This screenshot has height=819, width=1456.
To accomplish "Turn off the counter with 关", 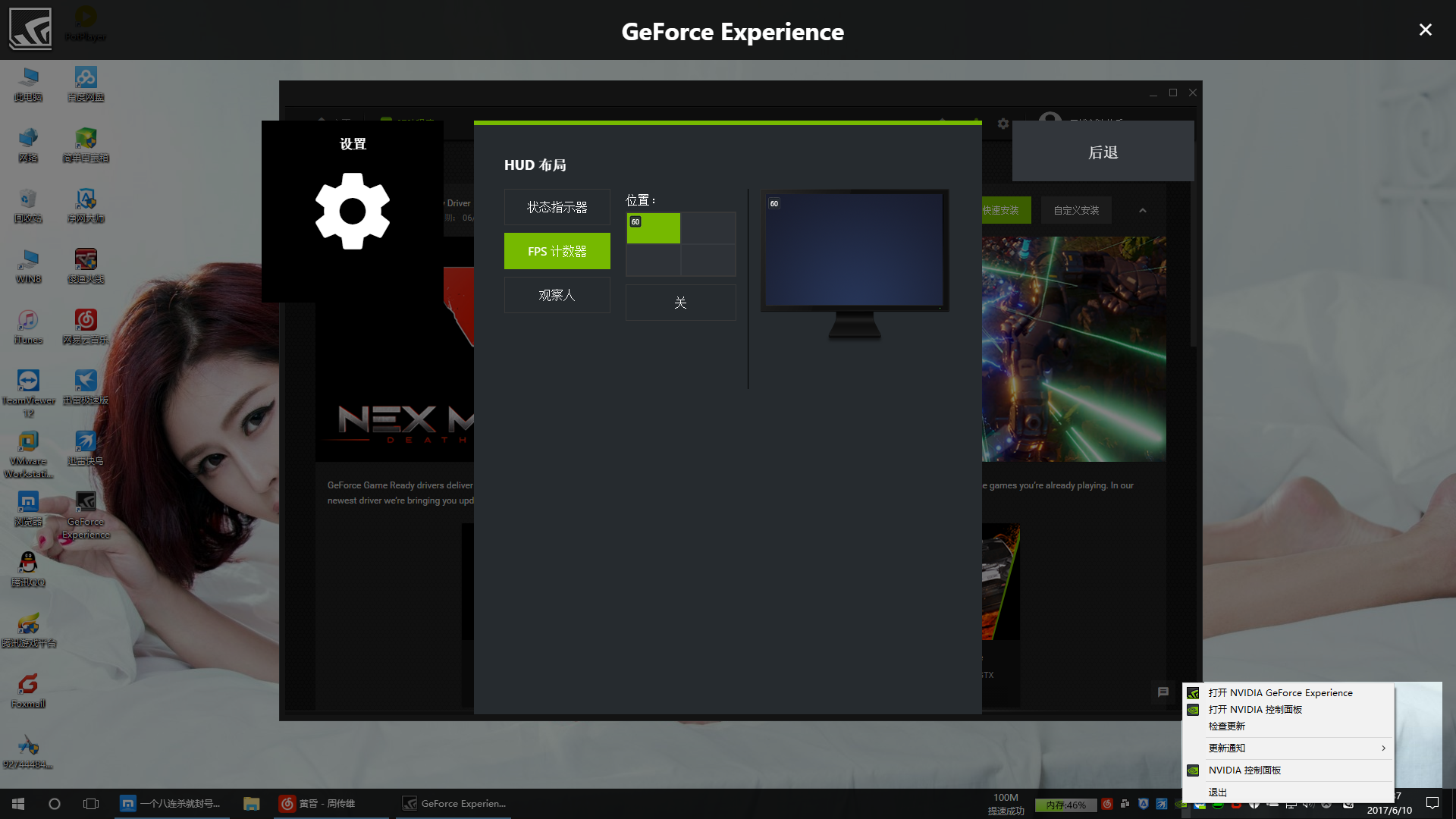I will [x=680, y=303].
